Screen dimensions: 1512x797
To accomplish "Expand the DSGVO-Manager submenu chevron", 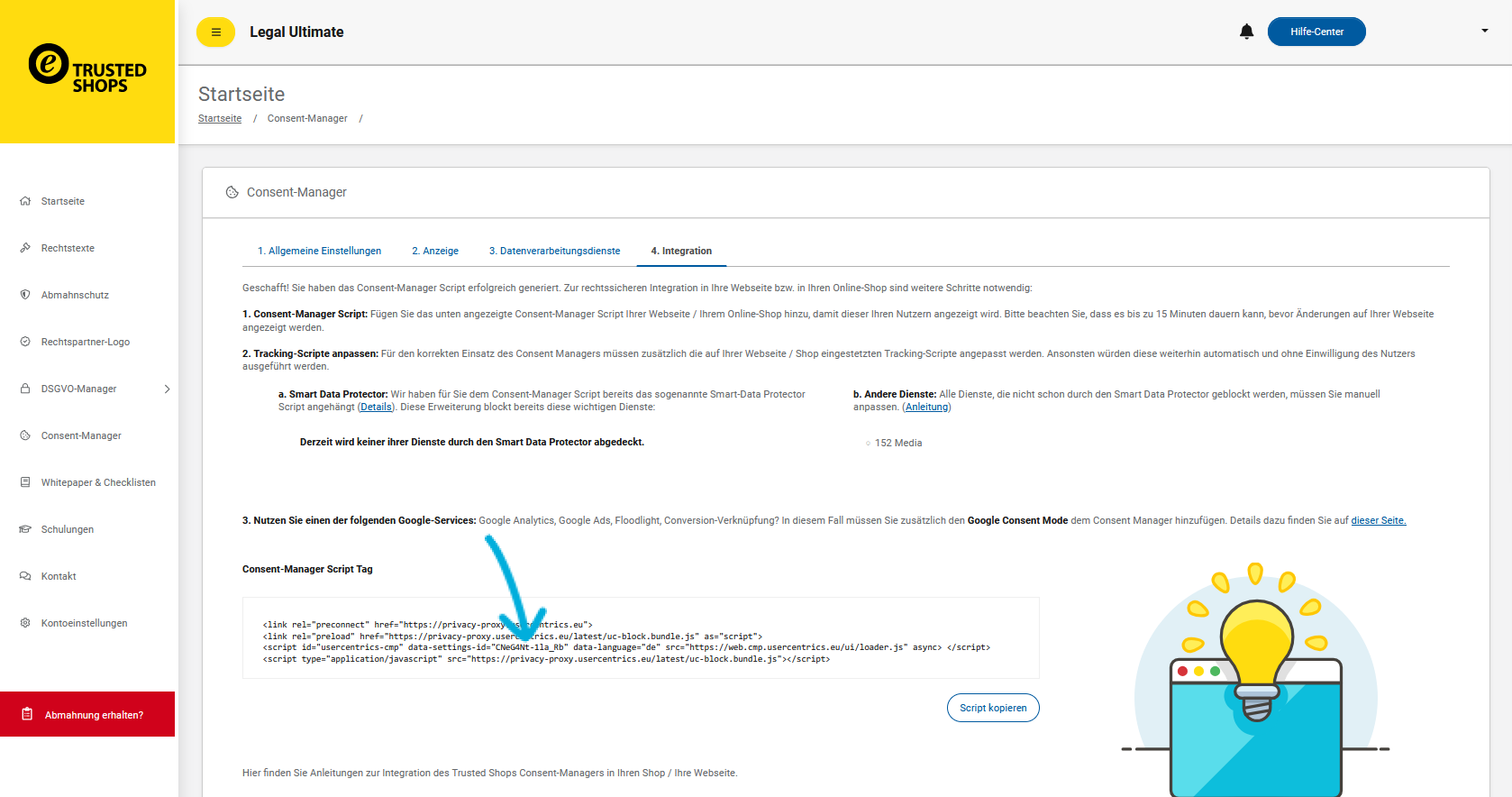I will point(167,389).
